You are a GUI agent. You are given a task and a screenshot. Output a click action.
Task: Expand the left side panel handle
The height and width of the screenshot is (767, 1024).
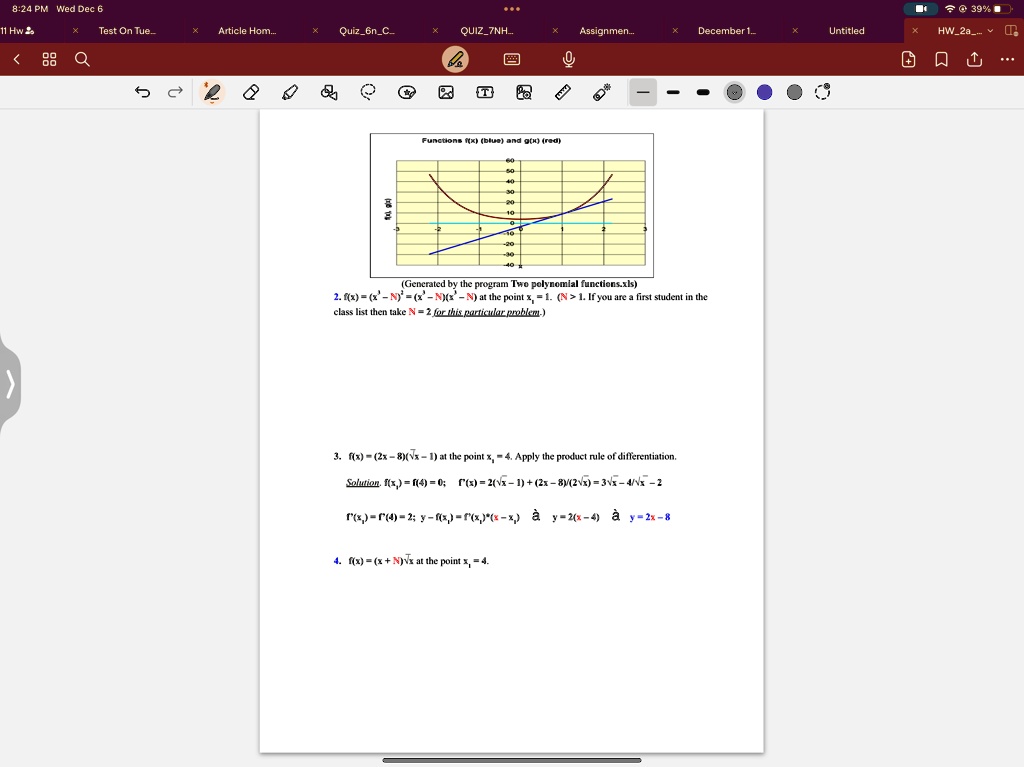coord(10,384)
